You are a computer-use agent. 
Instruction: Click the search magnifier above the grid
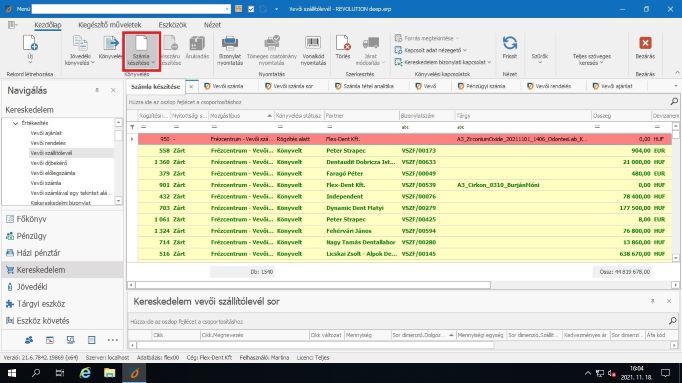click(x=674, y=102)
